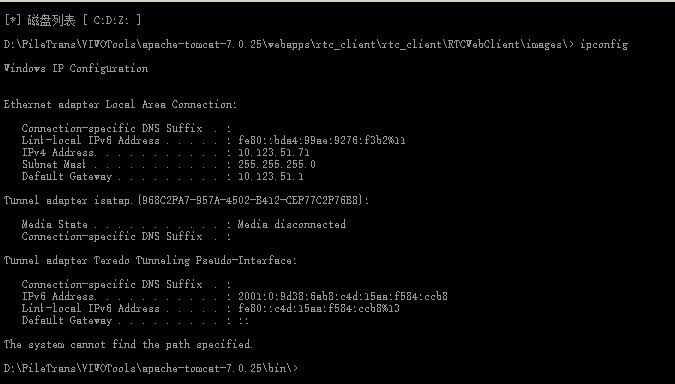675x384 pixels.
Task: Click the command prompt after bin\>
Action: pyautogui.click(x=301, y=369)
